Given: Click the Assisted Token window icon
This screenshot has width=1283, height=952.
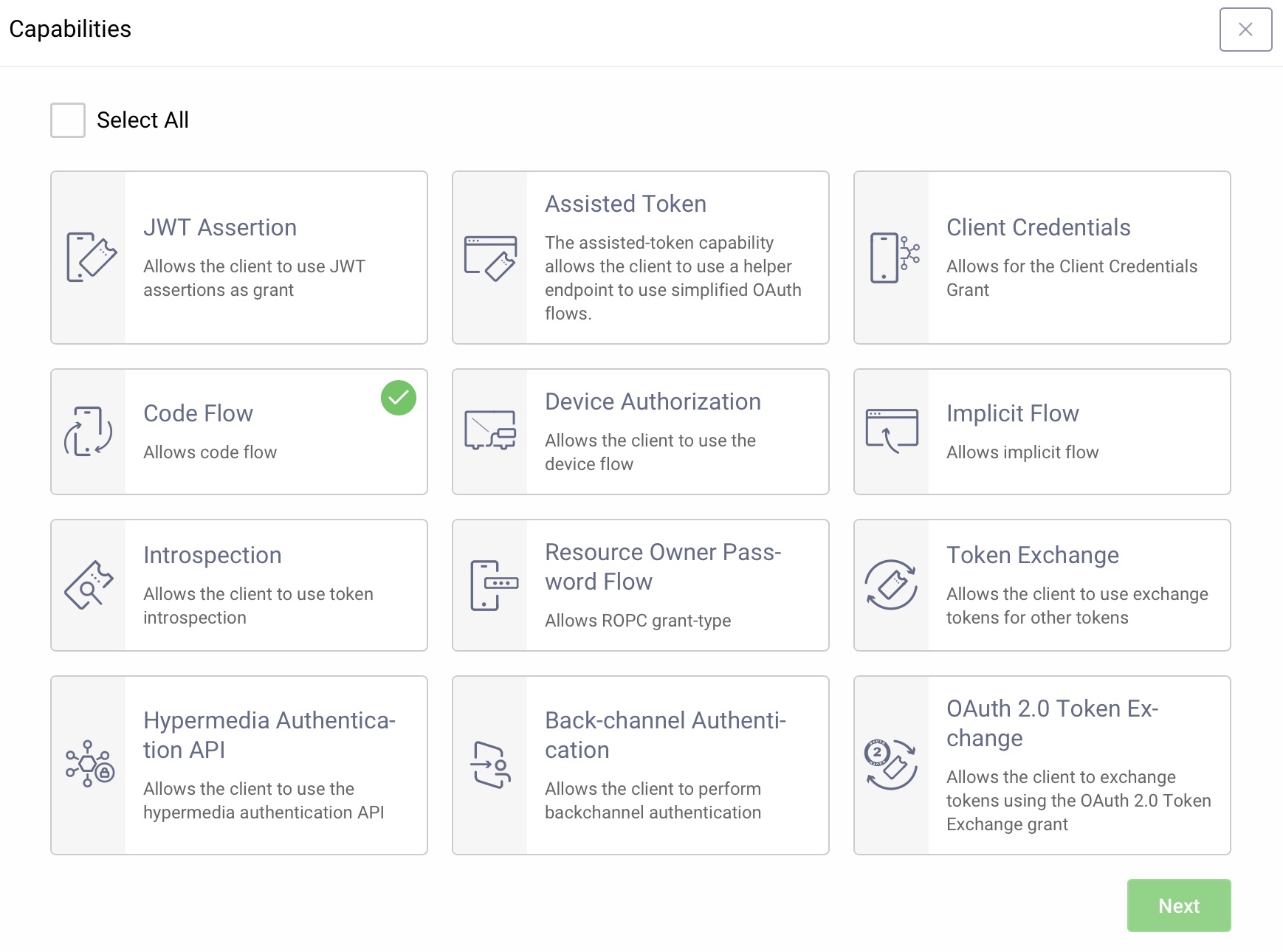Looking at the screenshot, I should tap(490, 258).
